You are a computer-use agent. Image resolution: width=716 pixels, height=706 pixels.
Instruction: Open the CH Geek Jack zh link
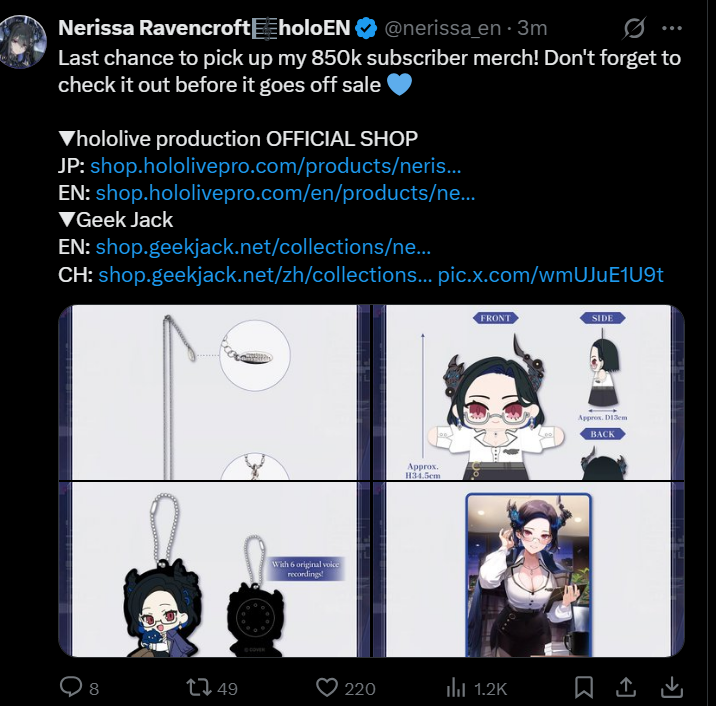[265, 274]
